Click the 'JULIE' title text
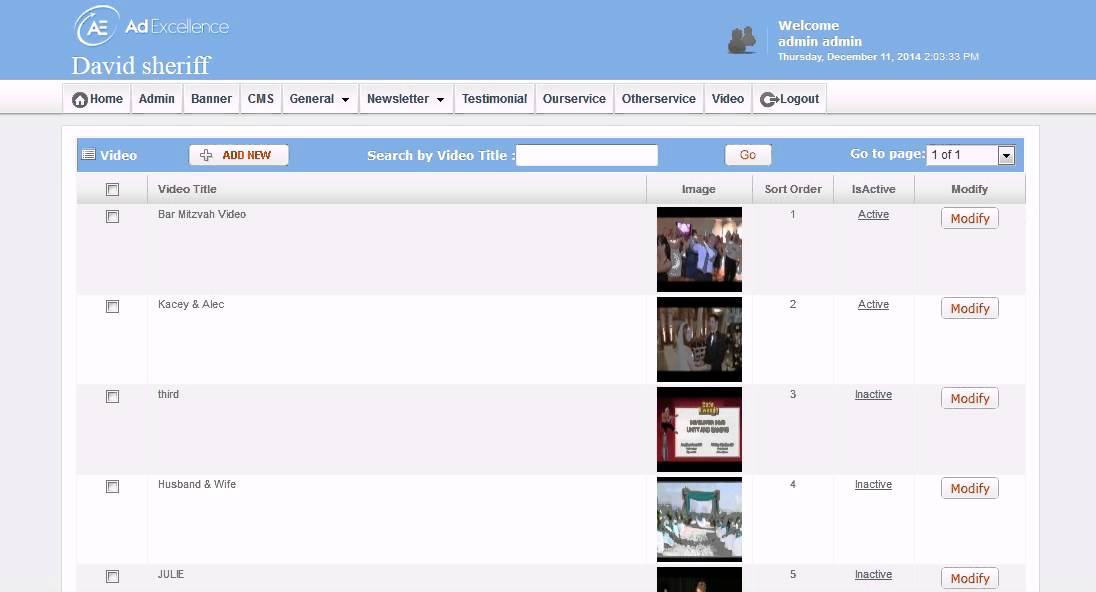The width and height of the screenshot is (1096, 592). [171, 575]
